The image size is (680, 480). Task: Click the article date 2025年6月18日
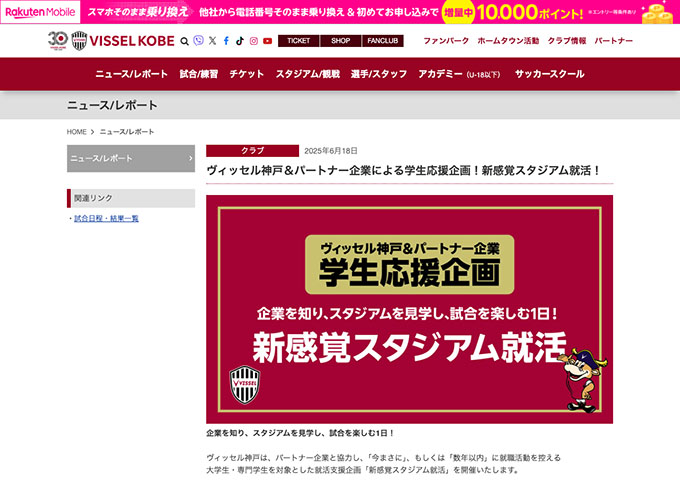coord(331,151)
